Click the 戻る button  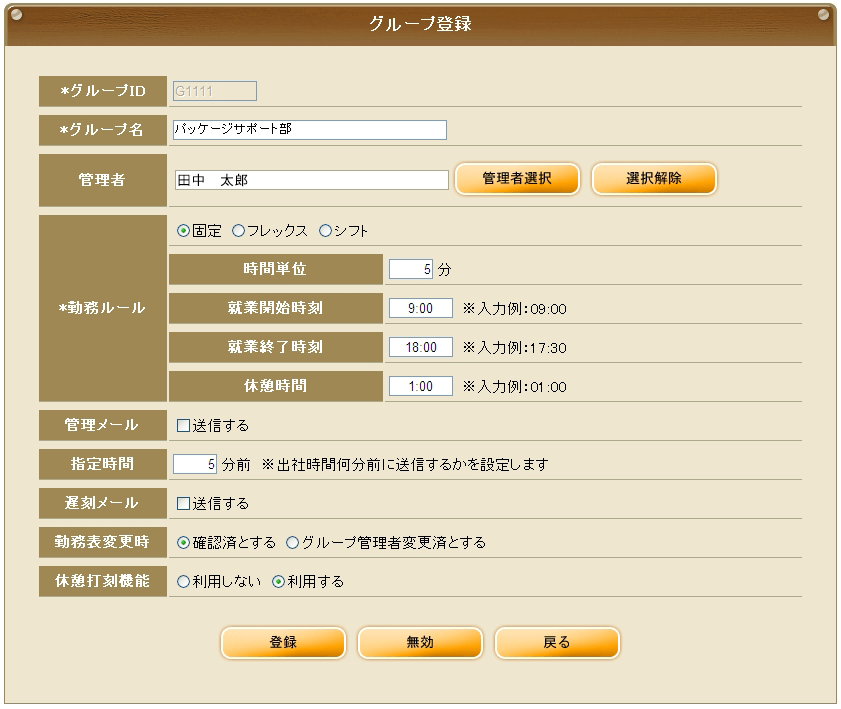[557, 643]
